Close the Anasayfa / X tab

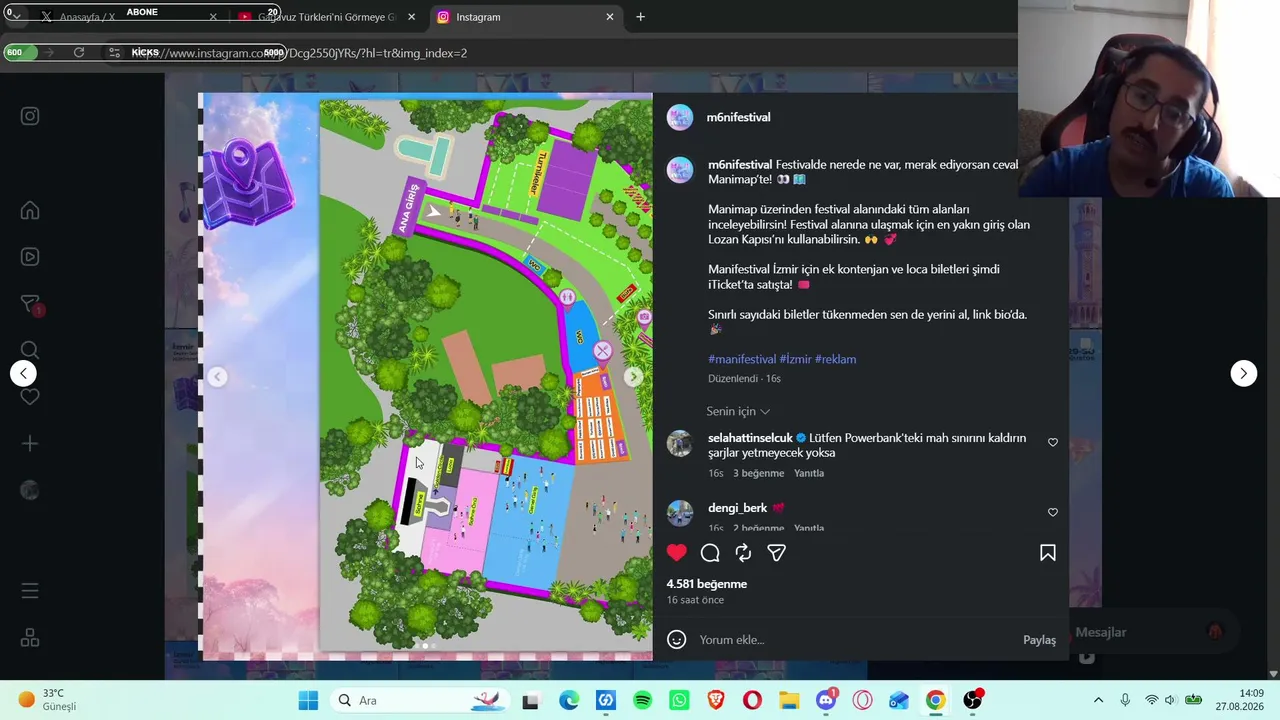pyautogui.click(x=213, y=17)
